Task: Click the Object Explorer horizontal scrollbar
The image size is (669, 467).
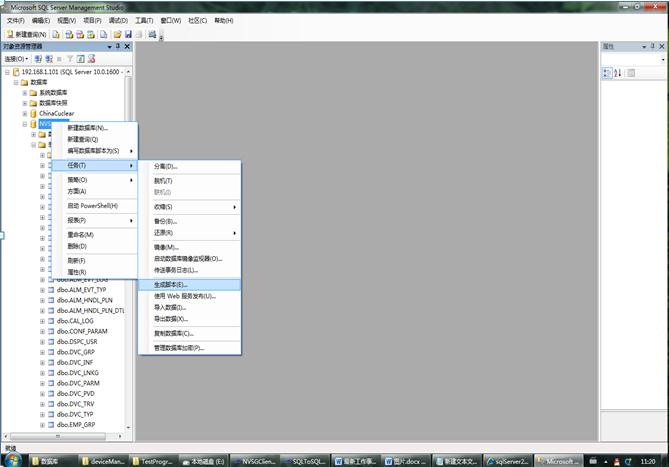Action: click(58, 436)
